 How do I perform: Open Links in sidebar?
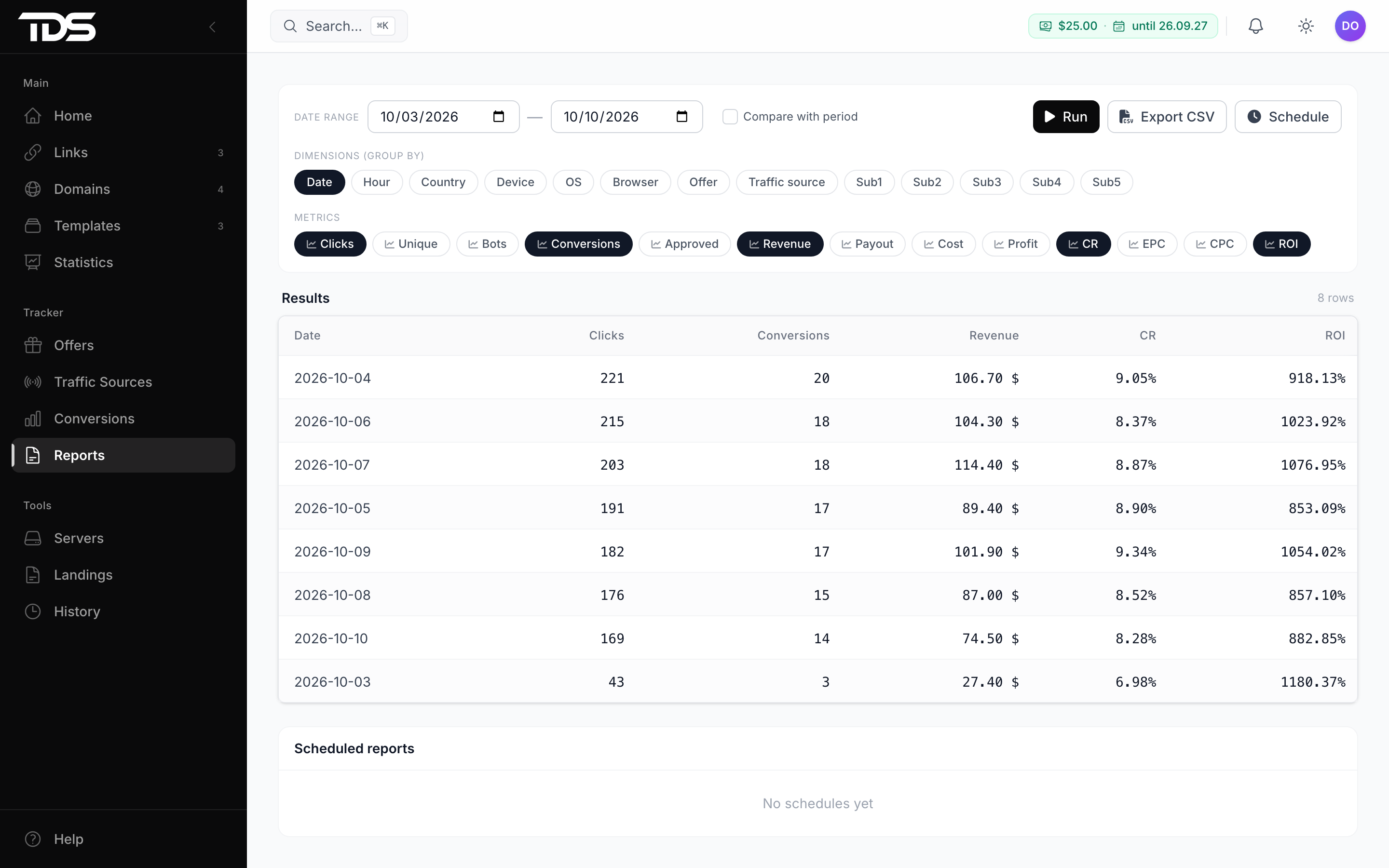(123, 153)
